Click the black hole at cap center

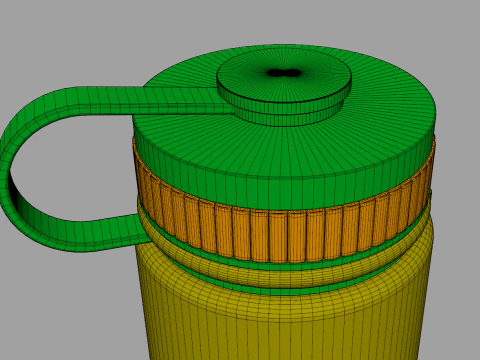[x=283, y=73]
